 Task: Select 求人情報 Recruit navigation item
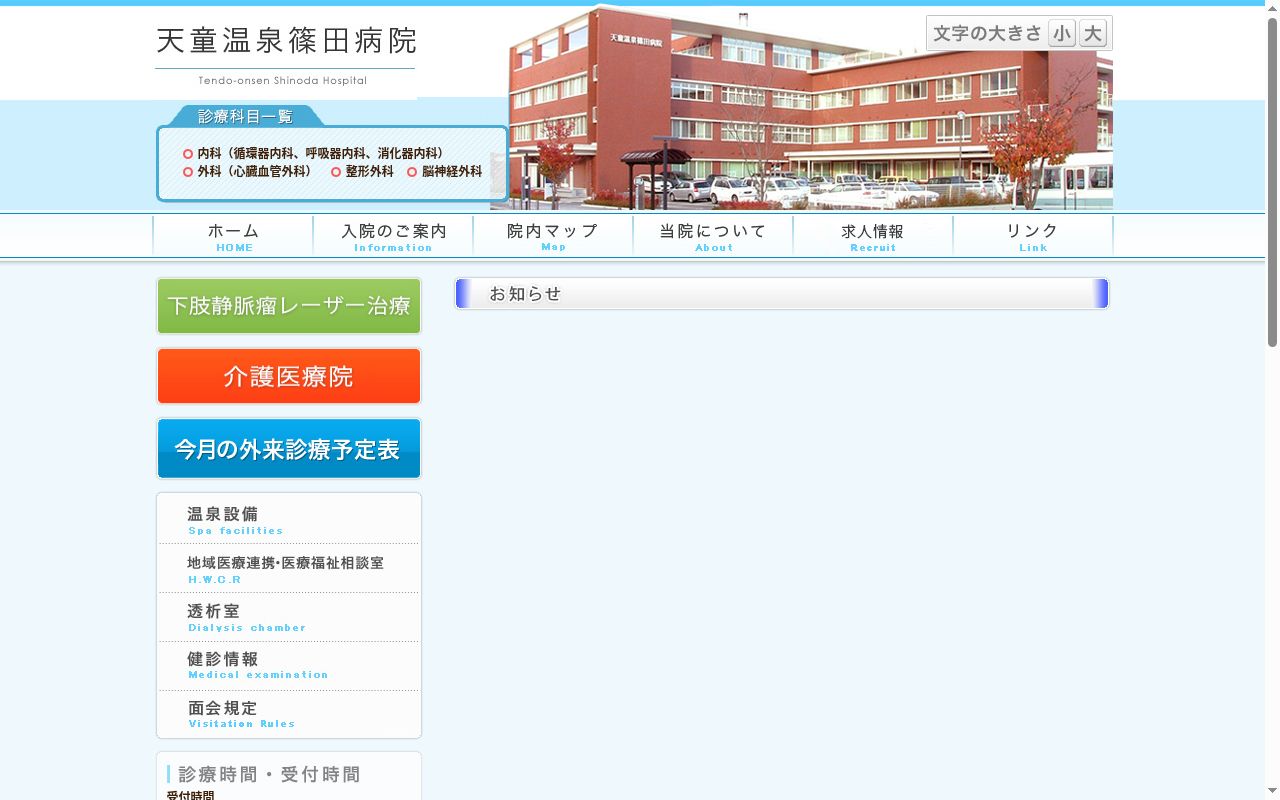(873, 237)
